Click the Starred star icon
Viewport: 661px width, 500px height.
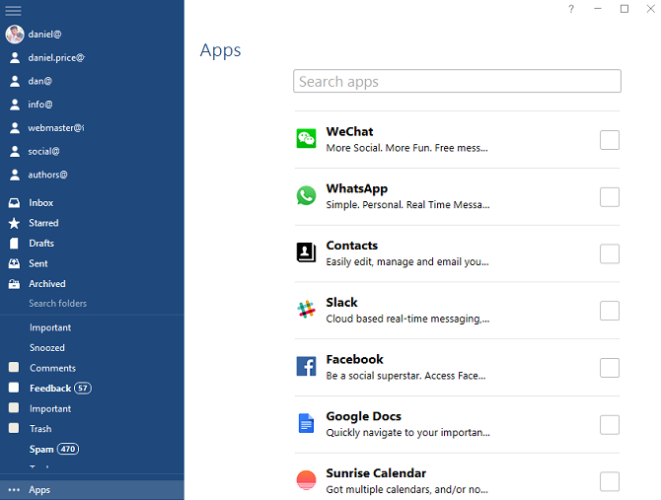[x=14, y=223]
